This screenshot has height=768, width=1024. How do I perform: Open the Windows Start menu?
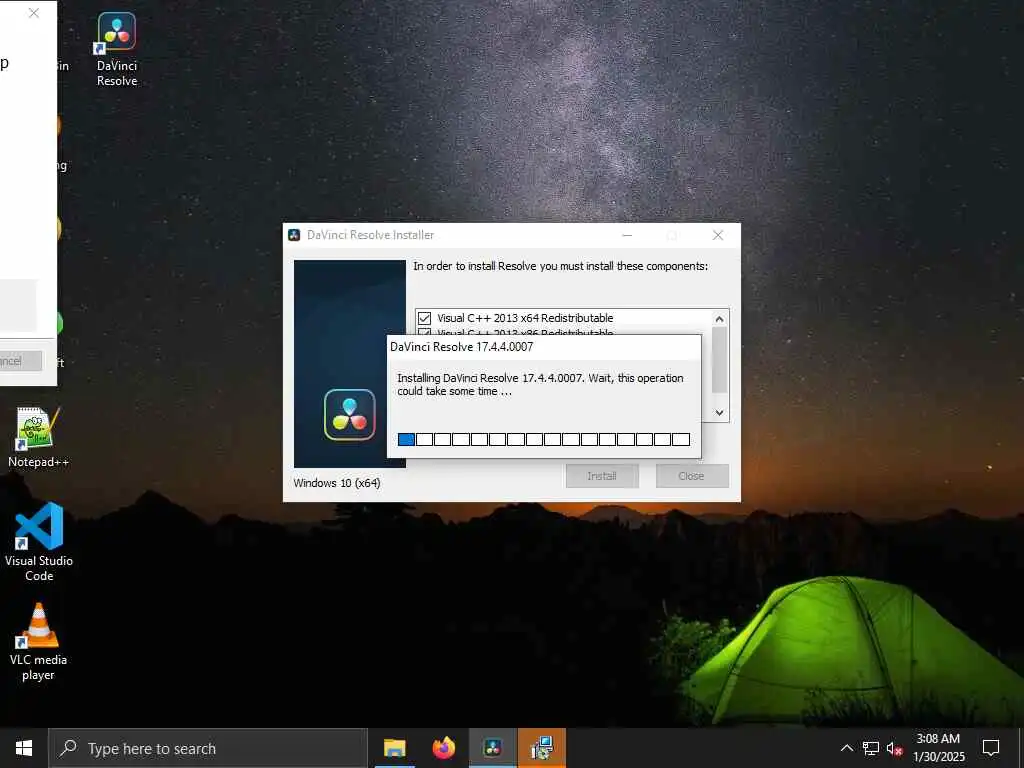[x=24, y=748]
